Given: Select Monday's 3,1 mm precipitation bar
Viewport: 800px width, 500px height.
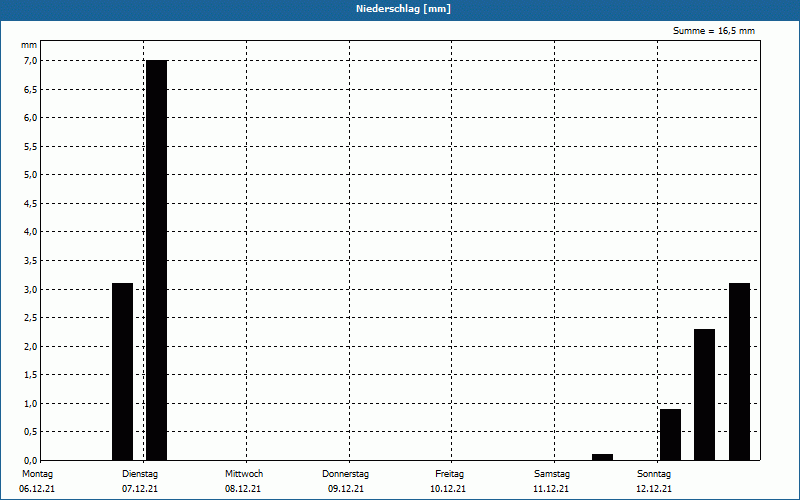Looking at the screenshot, I should pos(122,371).
